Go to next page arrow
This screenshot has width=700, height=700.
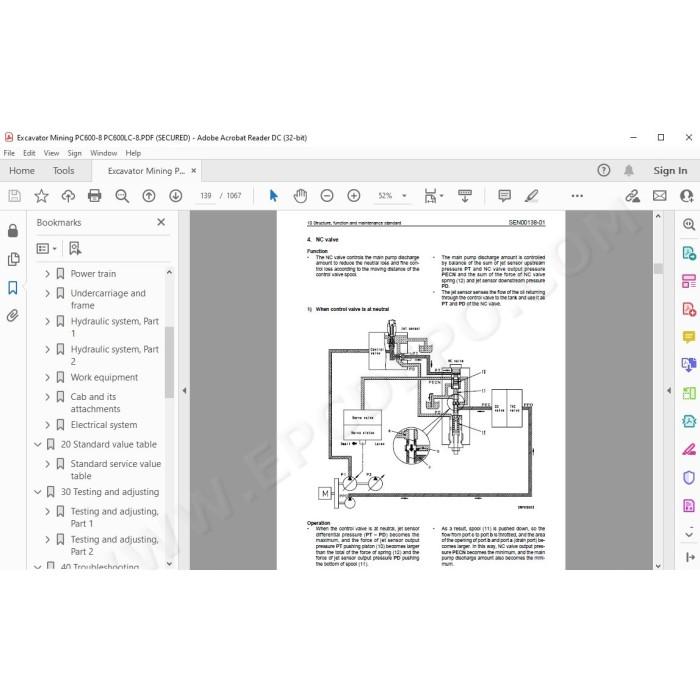pyautogui.click(x=175, y=196)
